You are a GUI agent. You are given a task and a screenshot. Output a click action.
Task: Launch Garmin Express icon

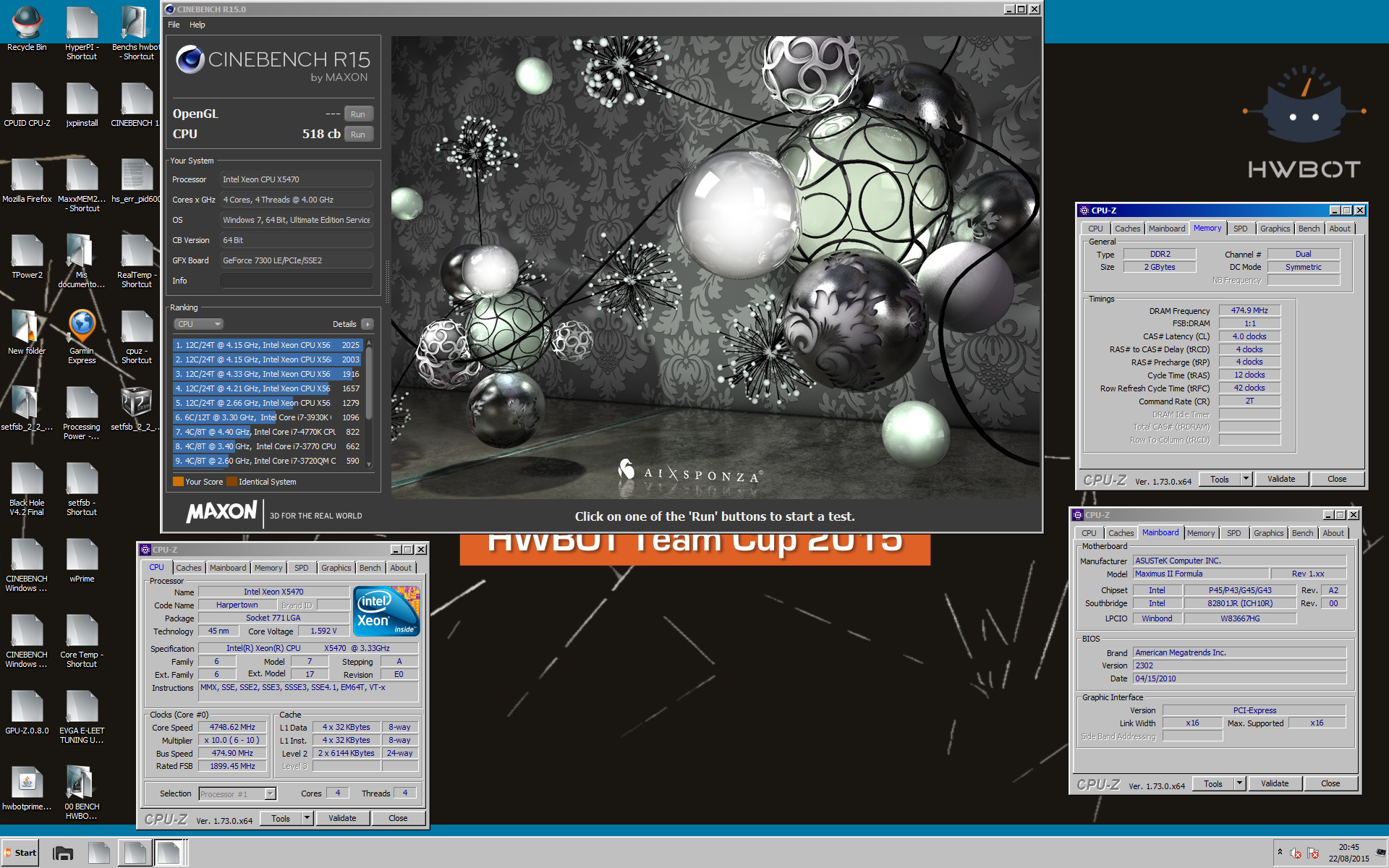point(82,337)
